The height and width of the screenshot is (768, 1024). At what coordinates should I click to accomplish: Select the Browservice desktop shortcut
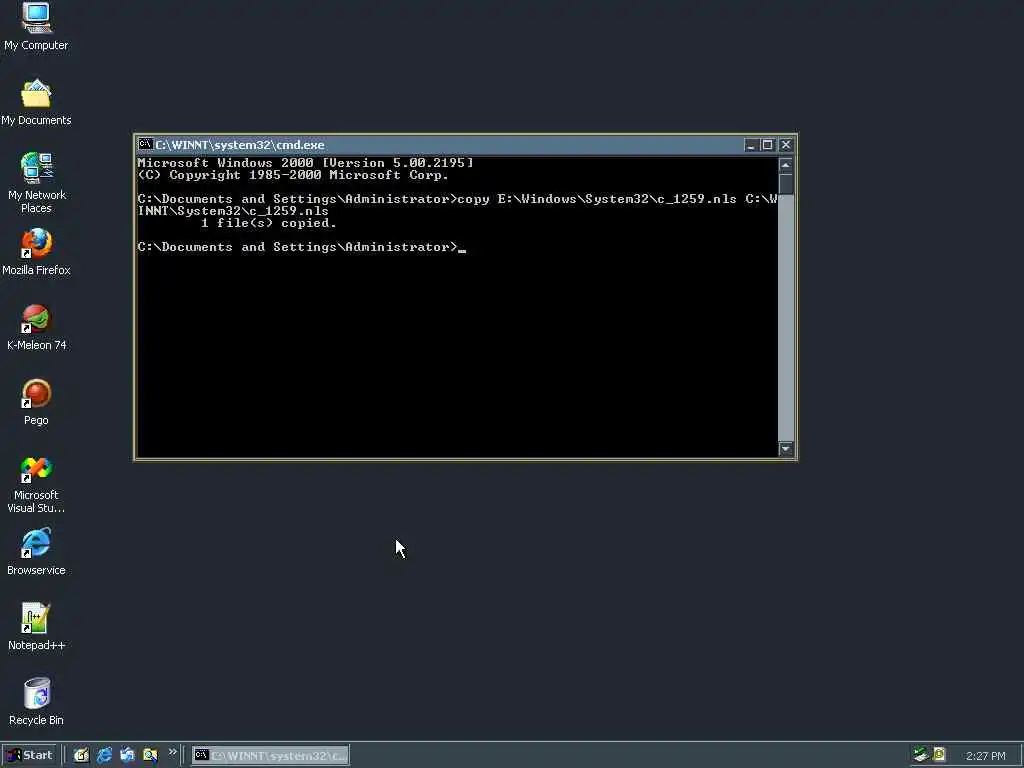[x=36, y=552]
